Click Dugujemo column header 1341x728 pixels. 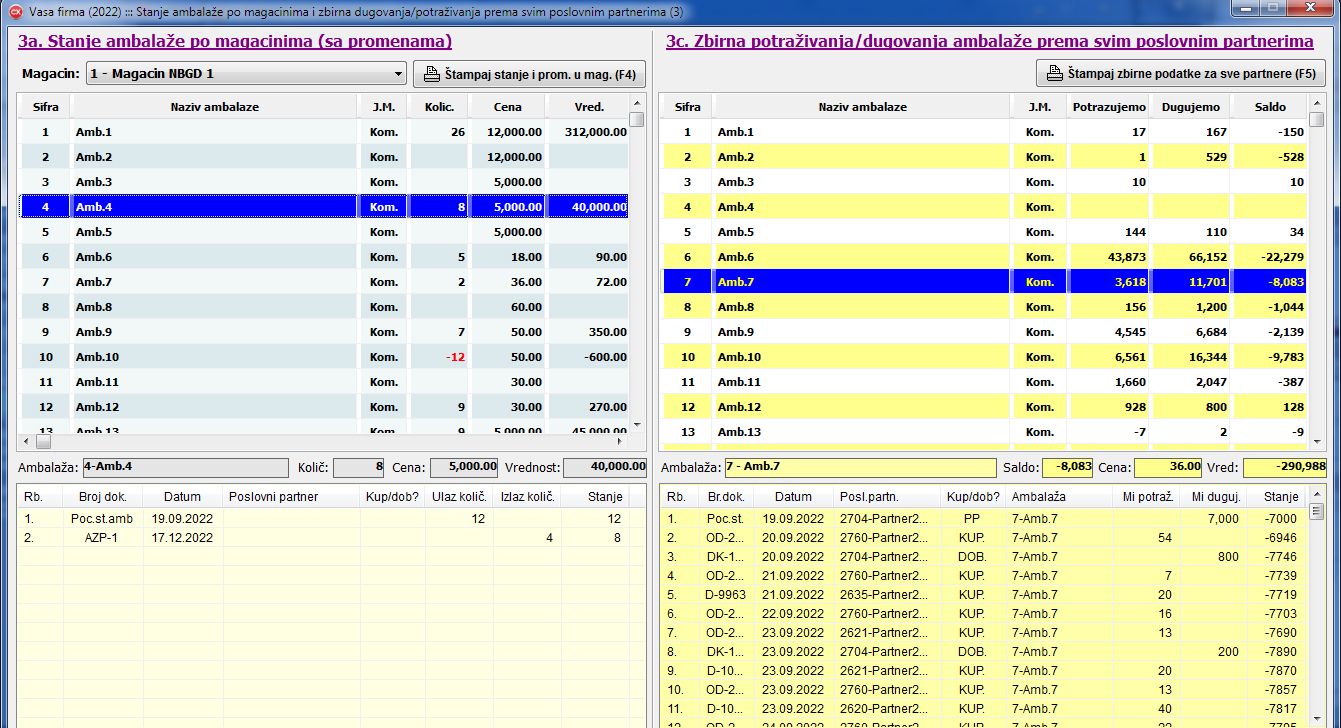tap(1190, 107)
